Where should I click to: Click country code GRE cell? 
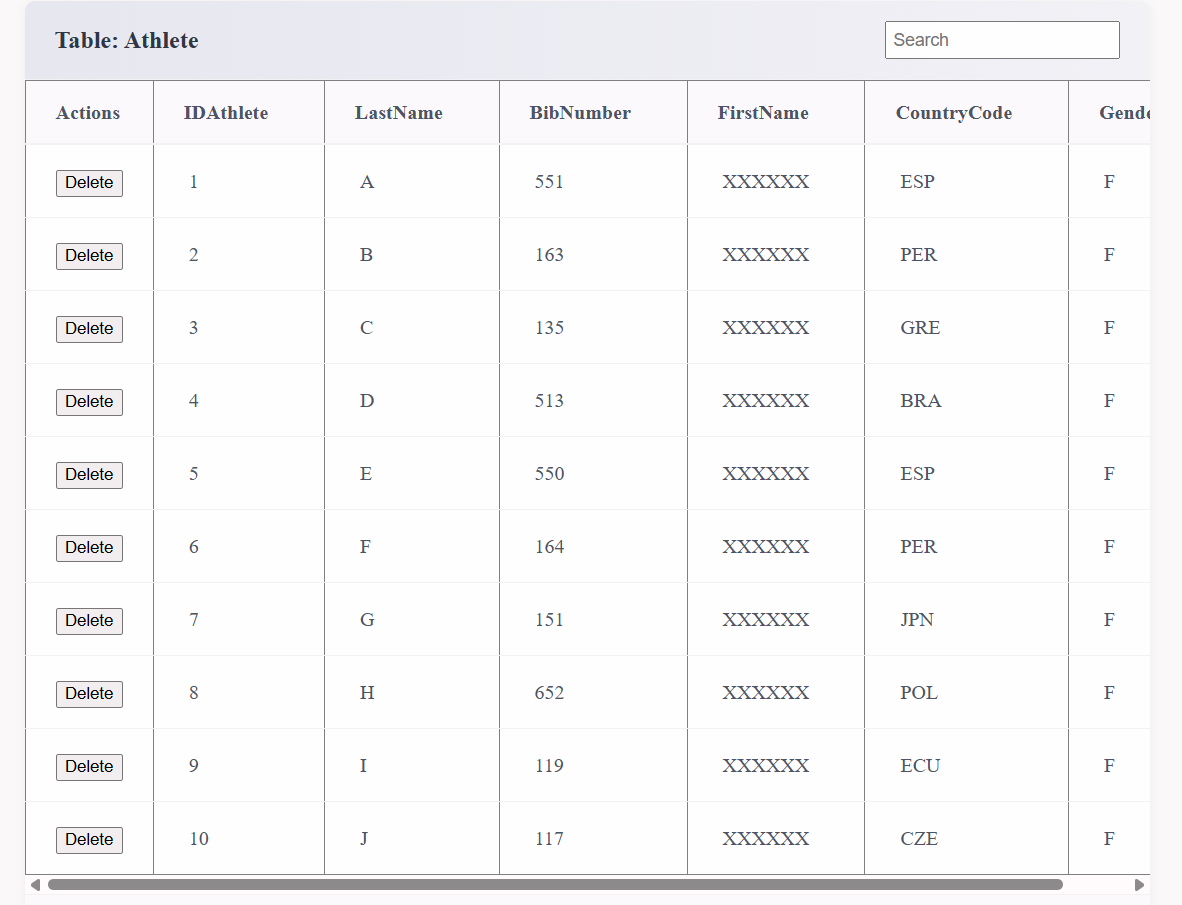966,328
